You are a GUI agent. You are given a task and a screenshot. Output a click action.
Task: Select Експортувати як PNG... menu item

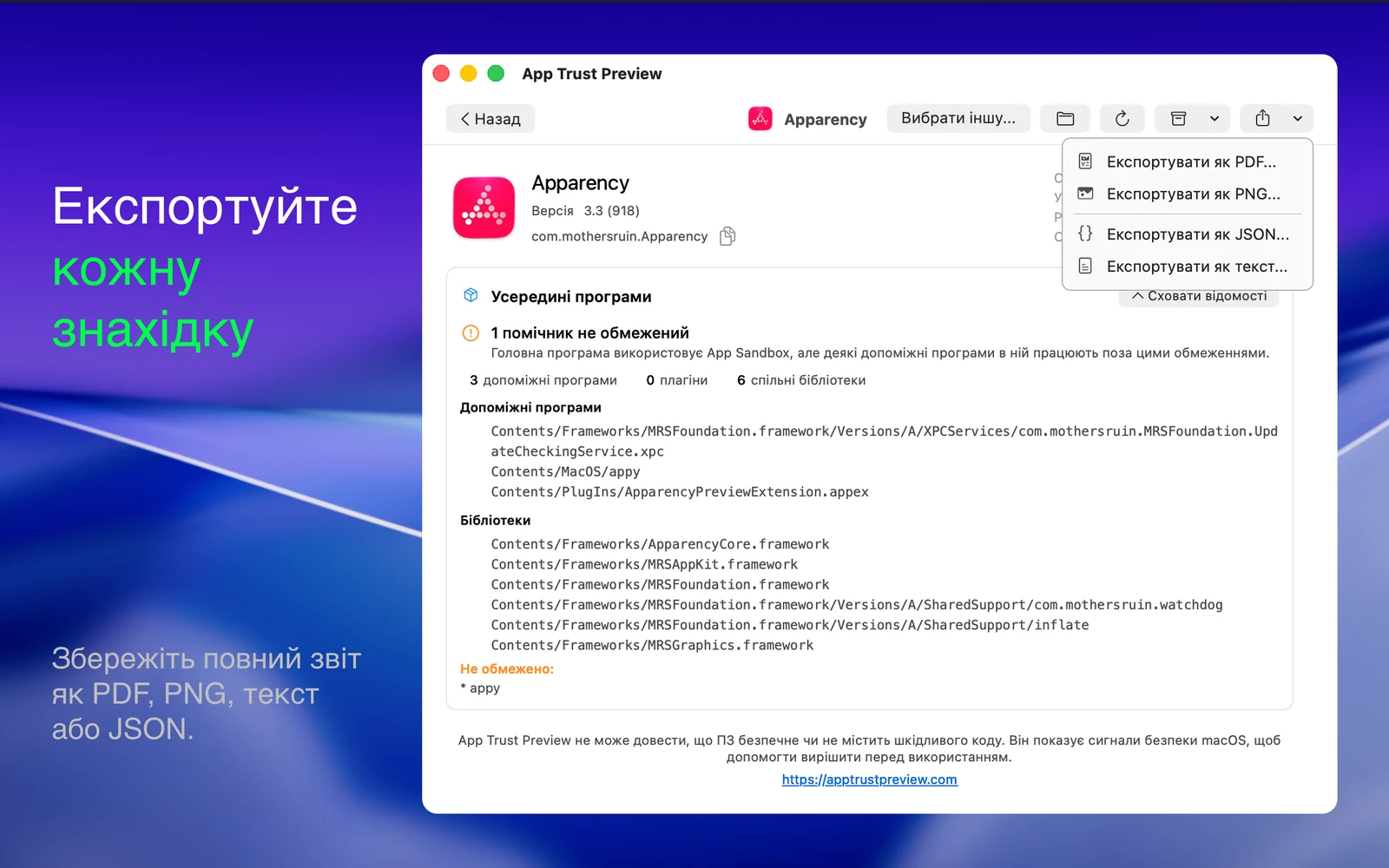click(x=1188, y=194)
